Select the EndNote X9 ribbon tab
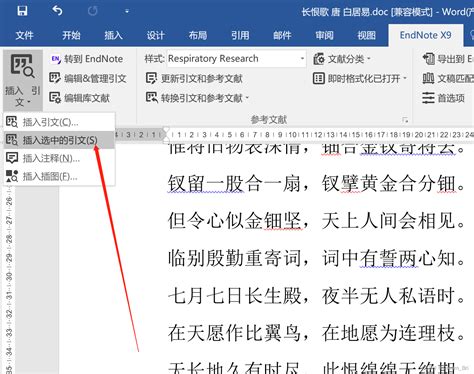 click(x=425, y=35)
